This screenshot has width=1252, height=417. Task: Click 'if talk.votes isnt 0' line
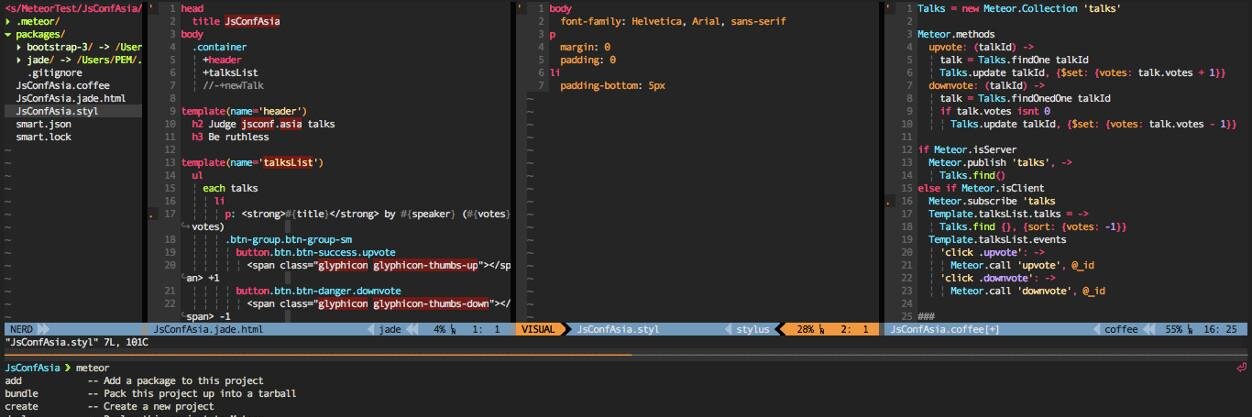tap(995, 111)
